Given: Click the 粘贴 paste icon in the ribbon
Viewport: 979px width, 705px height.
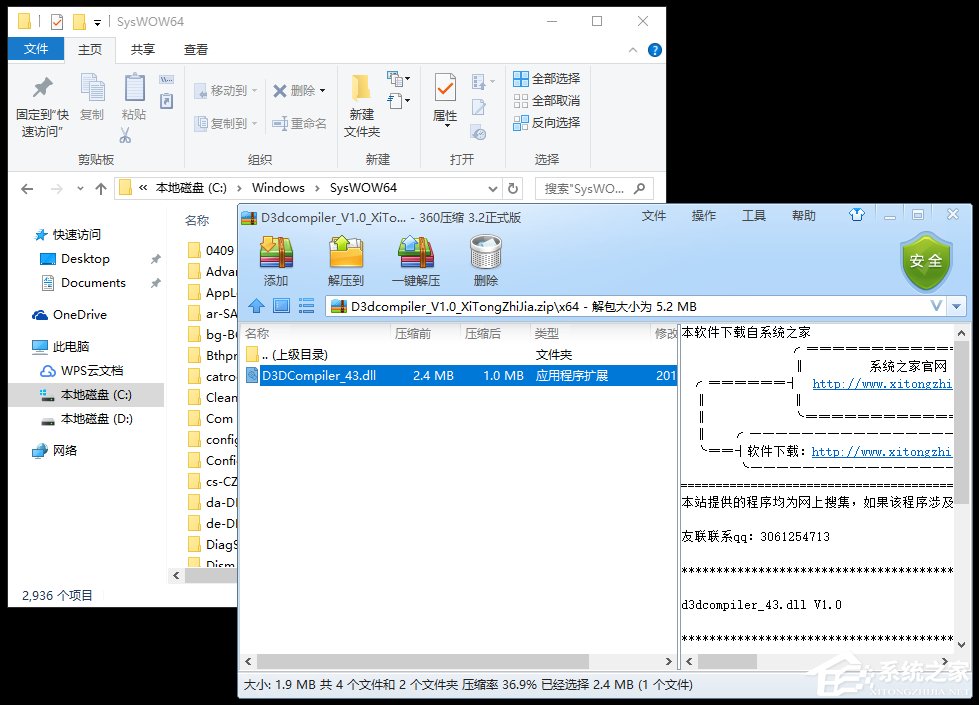Looking at the screenshot, I should (135, 97).
